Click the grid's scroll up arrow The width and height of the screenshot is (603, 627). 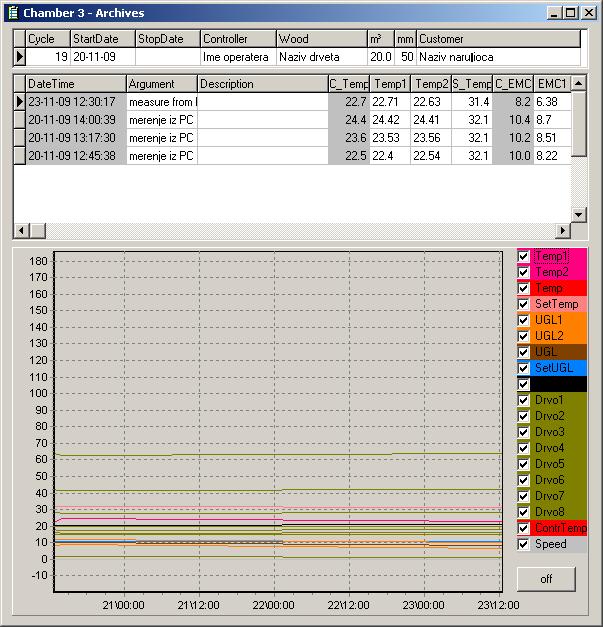click(x=578, y=83)
